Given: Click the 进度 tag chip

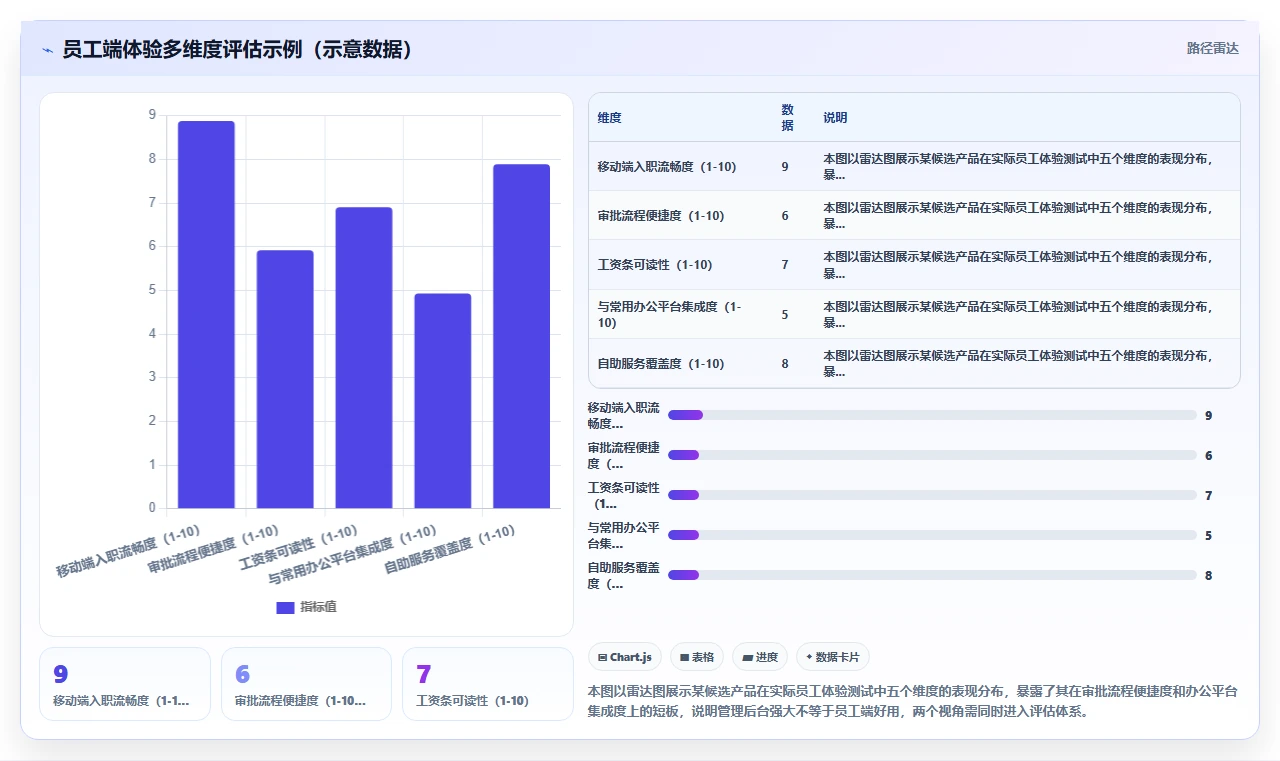Looking at the screenshot, I should [x=760, y=657].
